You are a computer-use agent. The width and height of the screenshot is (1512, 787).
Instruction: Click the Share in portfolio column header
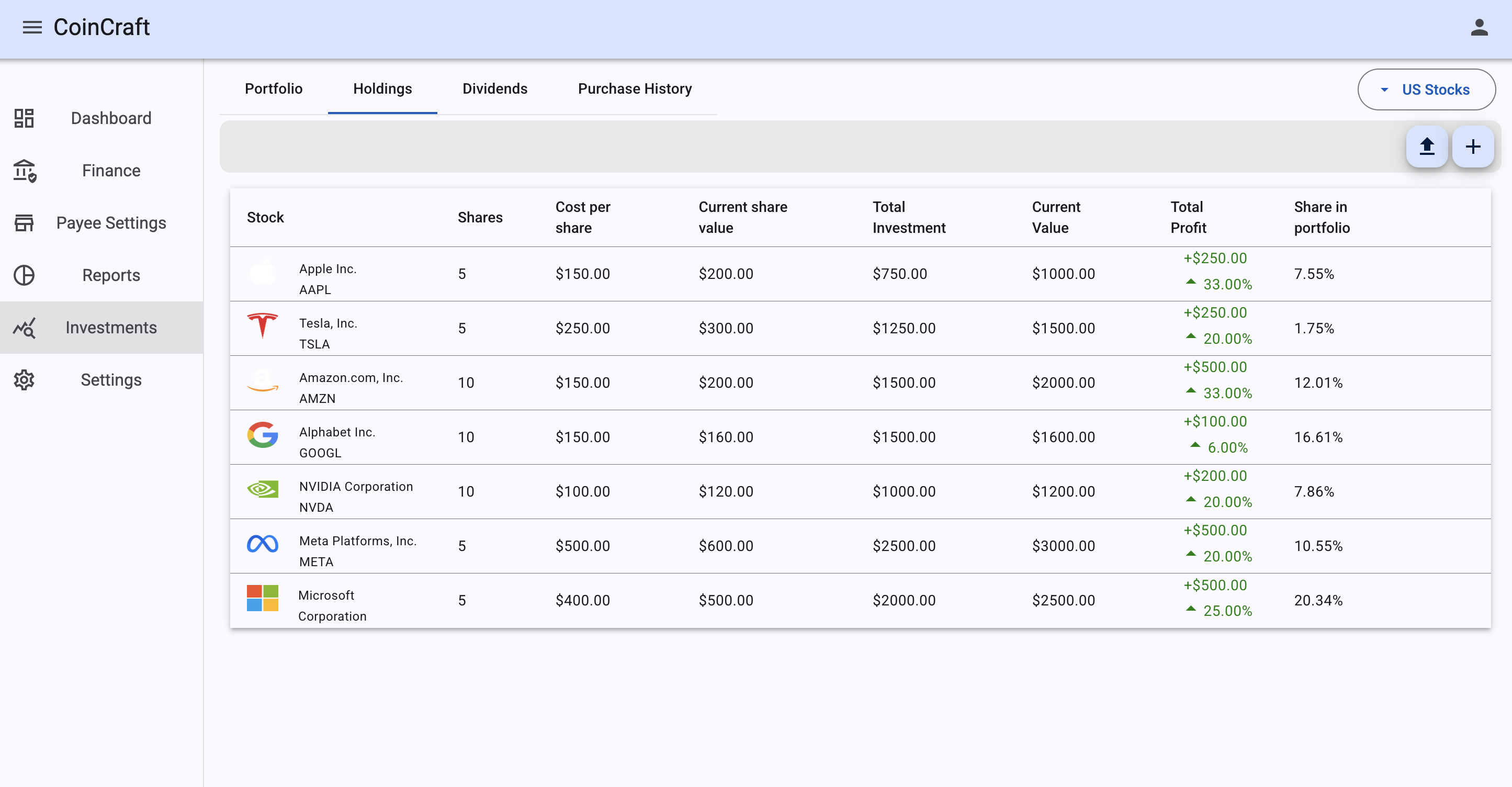tap(1322, 217)
